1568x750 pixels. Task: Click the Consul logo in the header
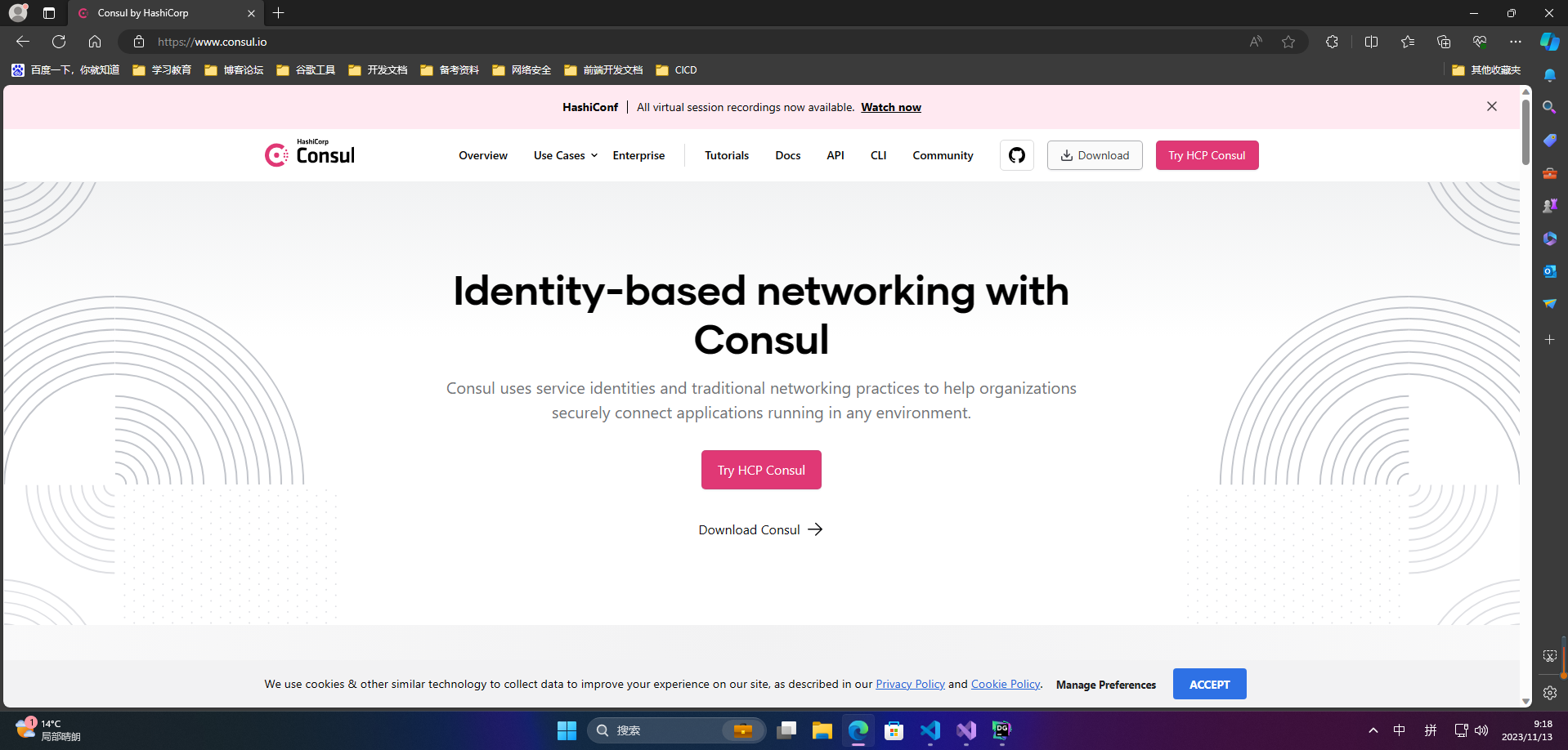coord(310,153)
